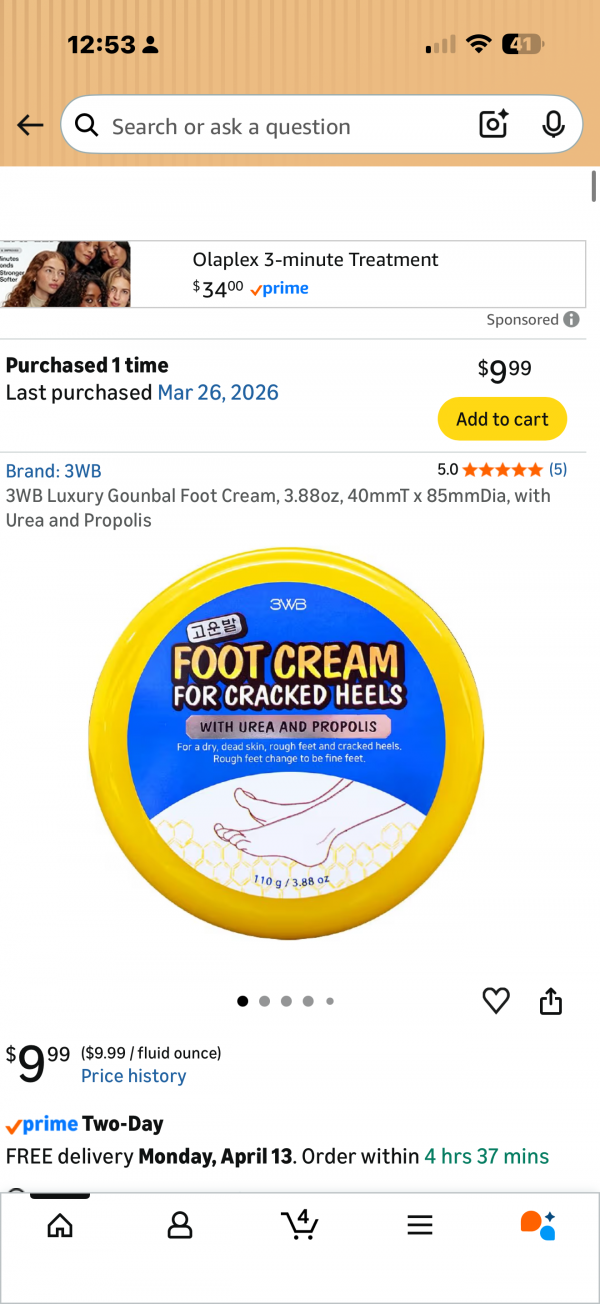
Task: Open camera lens search icon
Action: pyautogui.click(x=494, y=125)
